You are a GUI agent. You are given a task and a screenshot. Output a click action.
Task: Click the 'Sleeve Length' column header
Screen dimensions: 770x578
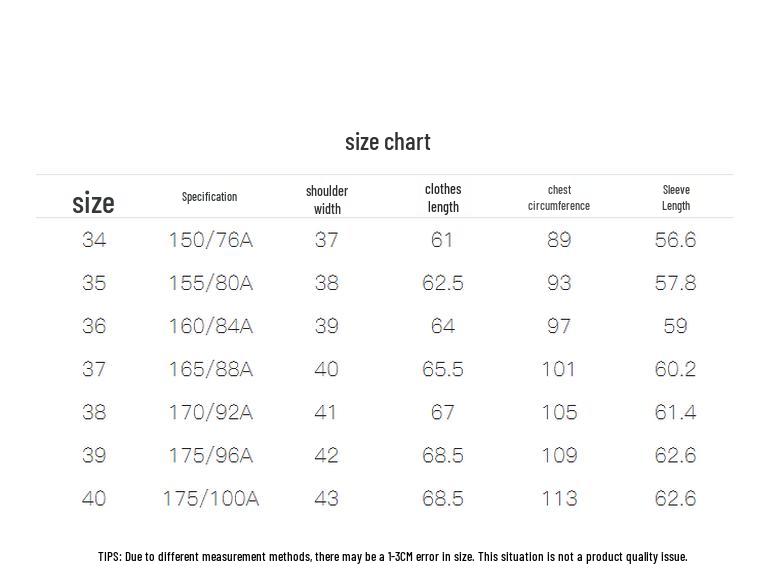click(x=676, y=198)
